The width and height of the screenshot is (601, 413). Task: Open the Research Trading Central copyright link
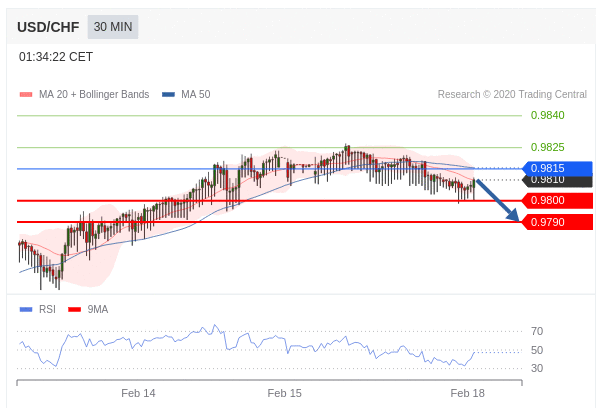click(x=512, y=94)
